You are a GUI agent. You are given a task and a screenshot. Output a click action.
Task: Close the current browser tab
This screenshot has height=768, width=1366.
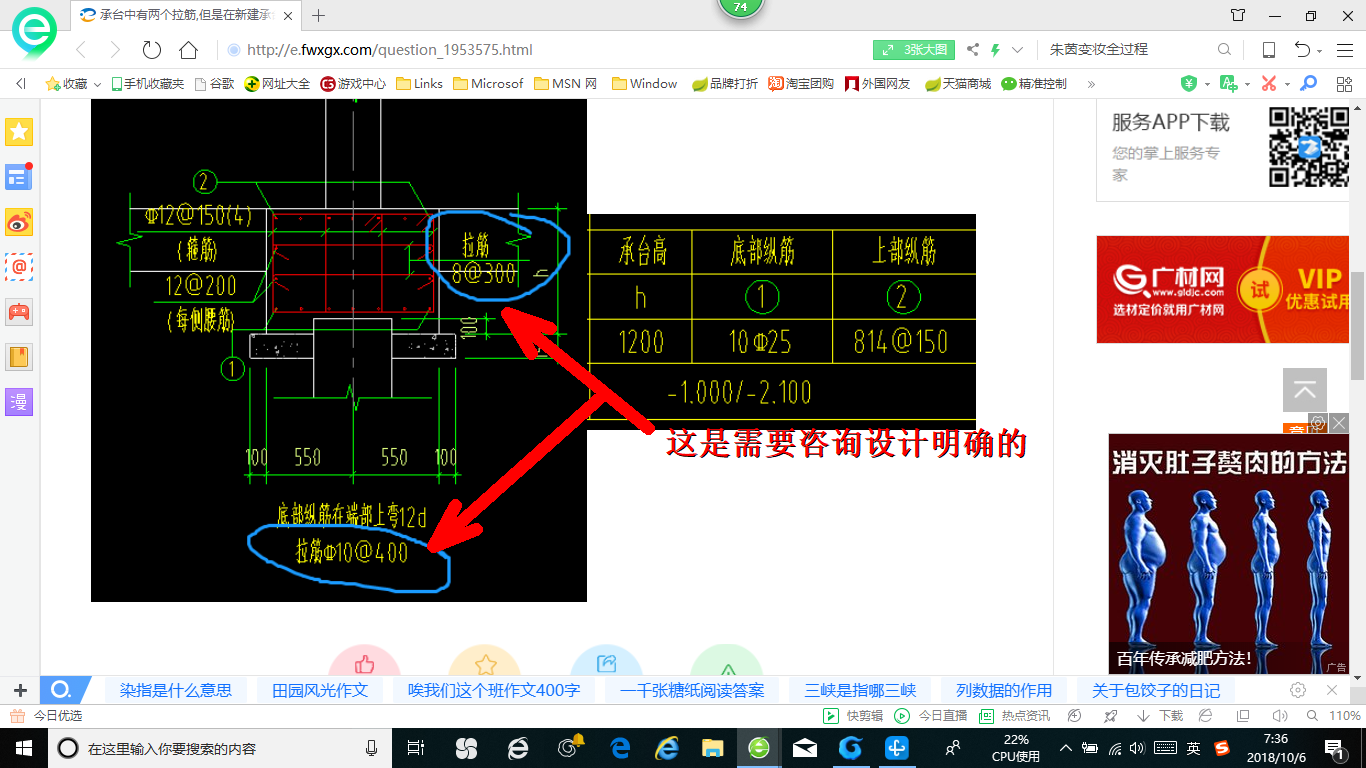288,15
